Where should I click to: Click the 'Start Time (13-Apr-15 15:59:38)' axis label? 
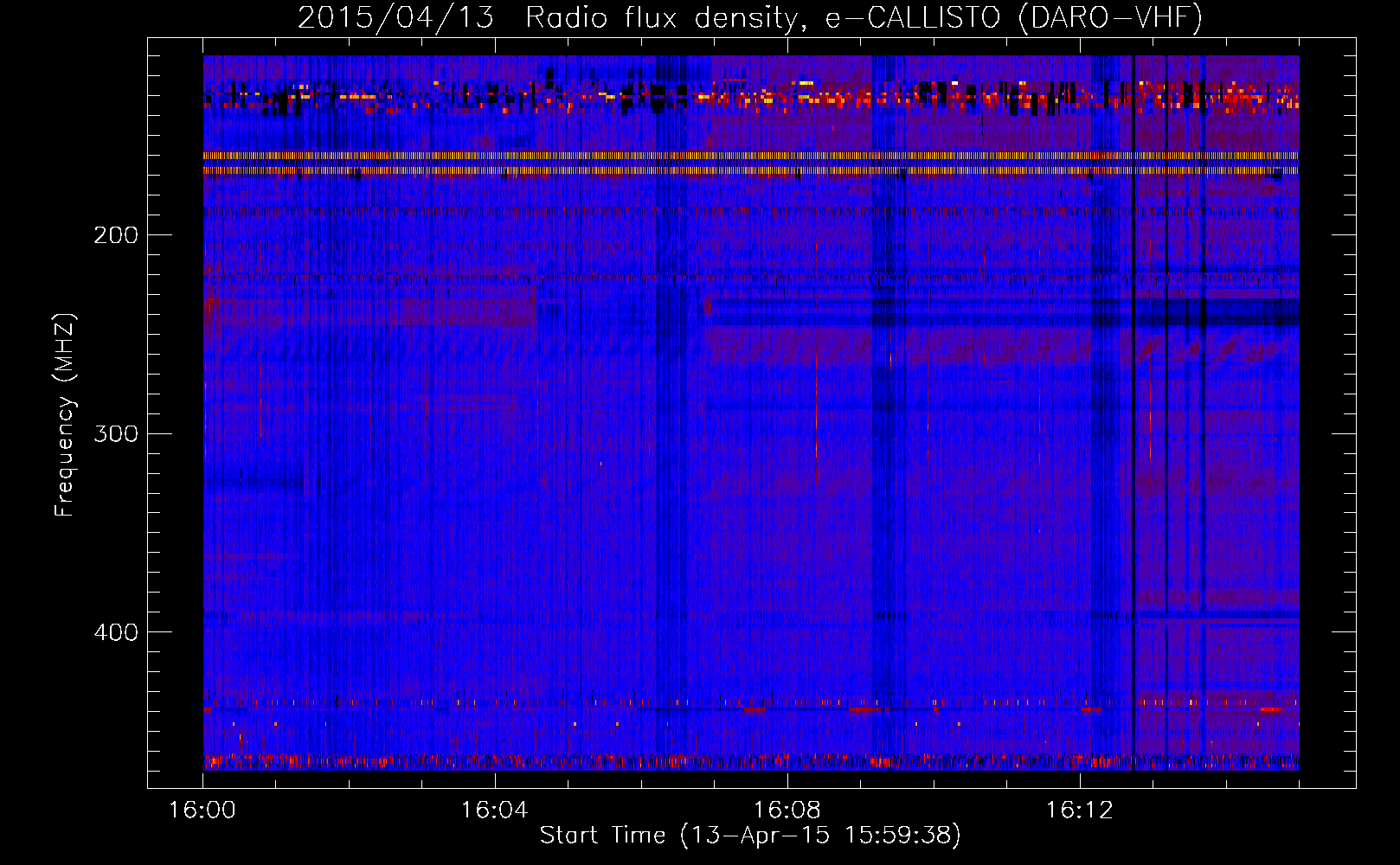[750, 836]
